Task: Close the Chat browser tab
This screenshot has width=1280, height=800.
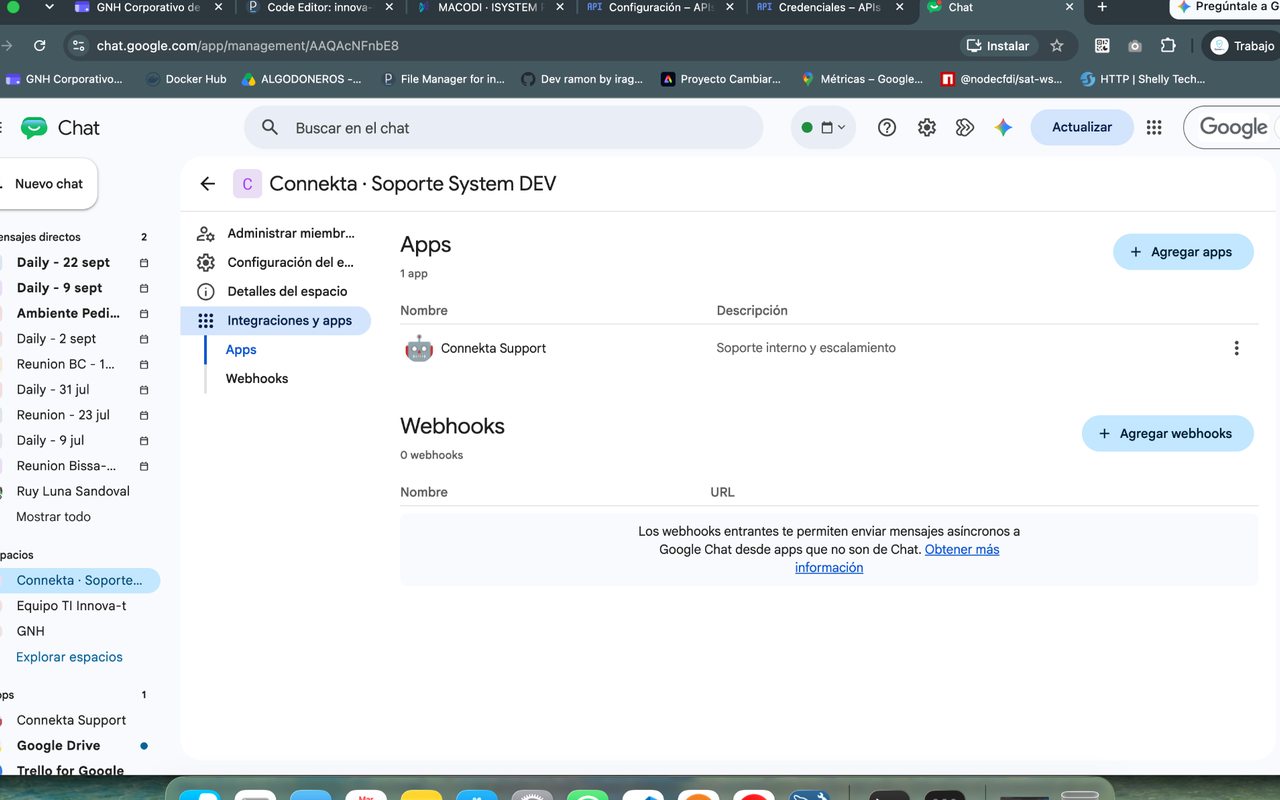Action: (1069, 7)
